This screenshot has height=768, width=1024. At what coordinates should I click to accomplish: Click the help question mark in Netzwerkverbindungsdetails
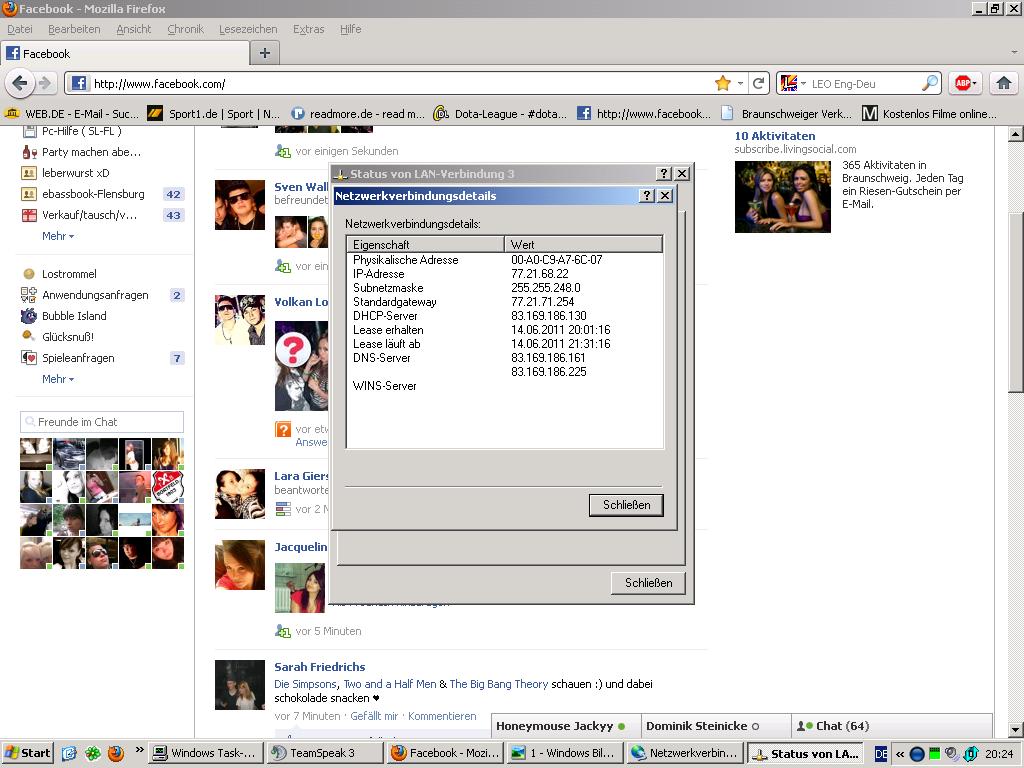click(646, 195)
